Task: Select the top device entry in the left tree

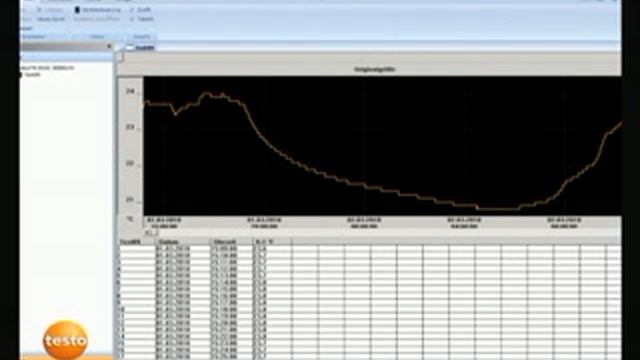Action: pyautogui.click(x=47, y=68)
